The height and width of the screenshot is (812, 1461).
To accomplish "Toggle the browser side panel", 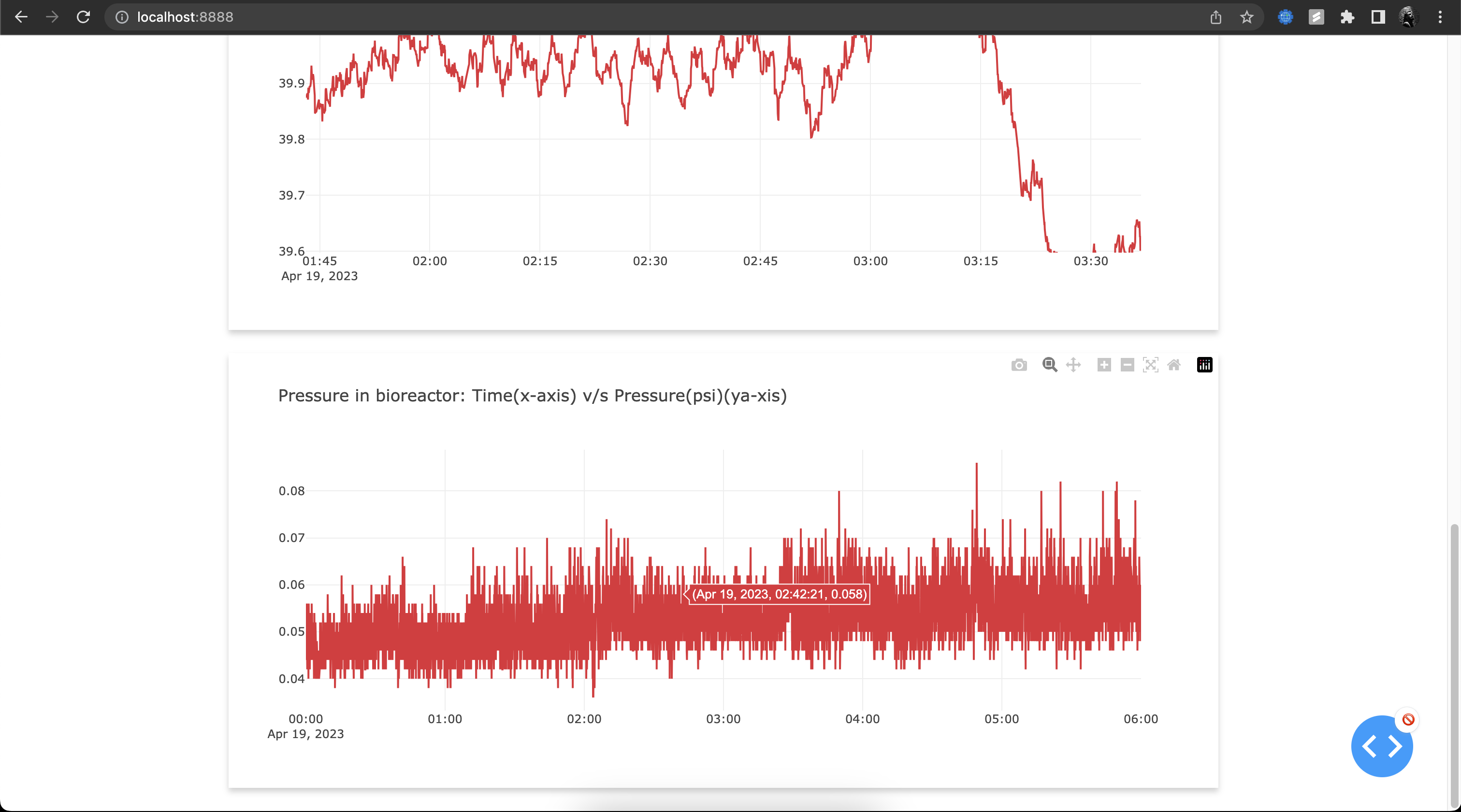I will point(1377,17).
